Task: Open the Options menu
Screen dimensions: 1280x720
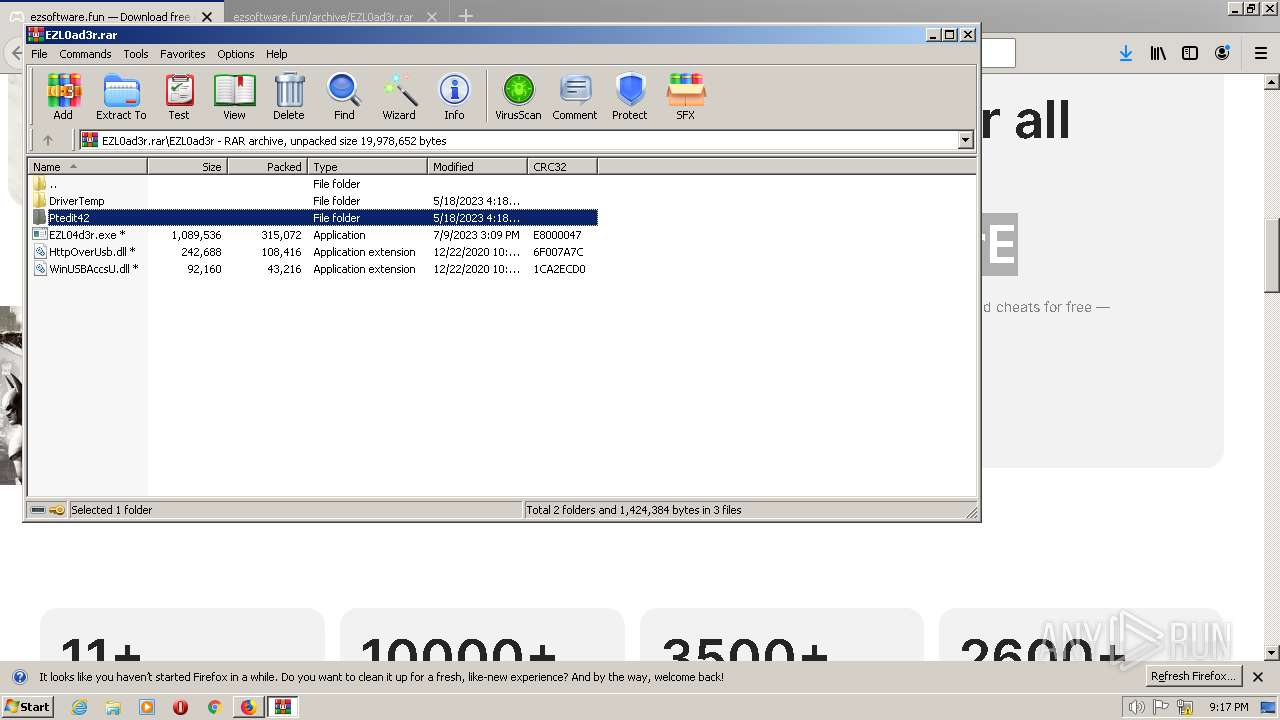Action: pyautogui.click(x=236, y=54)
